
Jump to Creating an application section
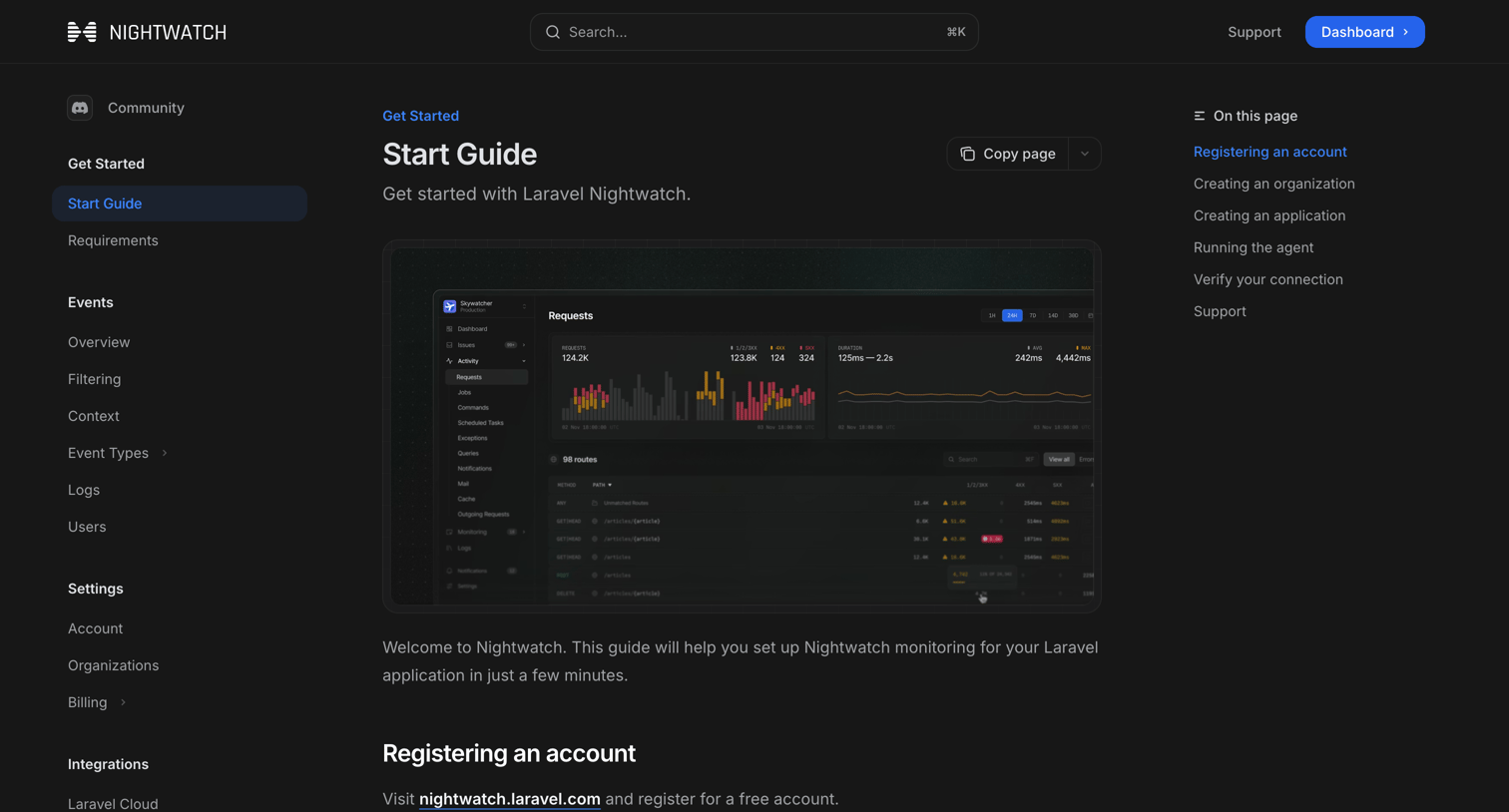pyautogui.click(x=1268, y=215)
